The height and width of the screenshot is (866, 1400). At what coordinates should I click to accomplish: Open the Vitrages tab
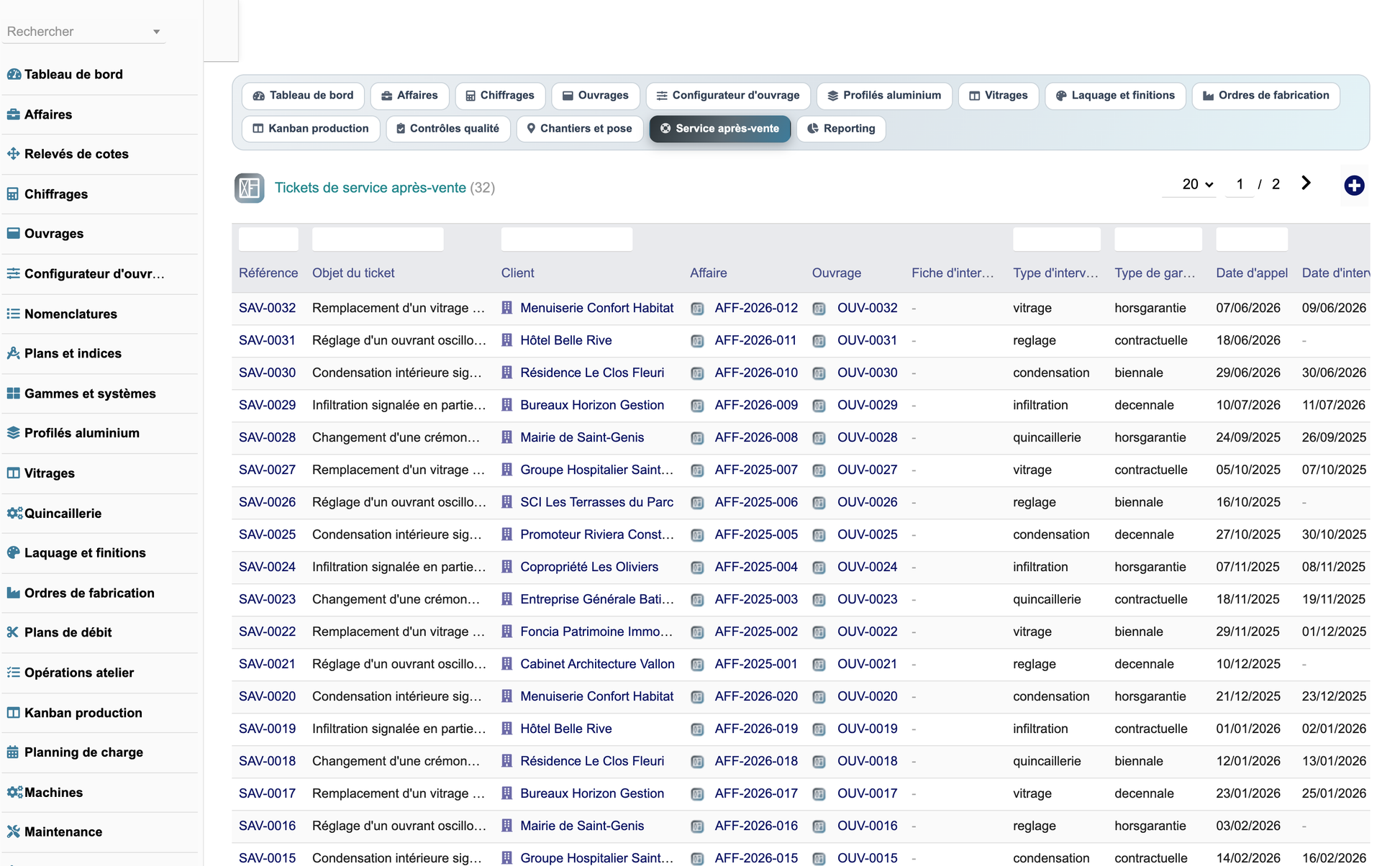pos(999,96)
